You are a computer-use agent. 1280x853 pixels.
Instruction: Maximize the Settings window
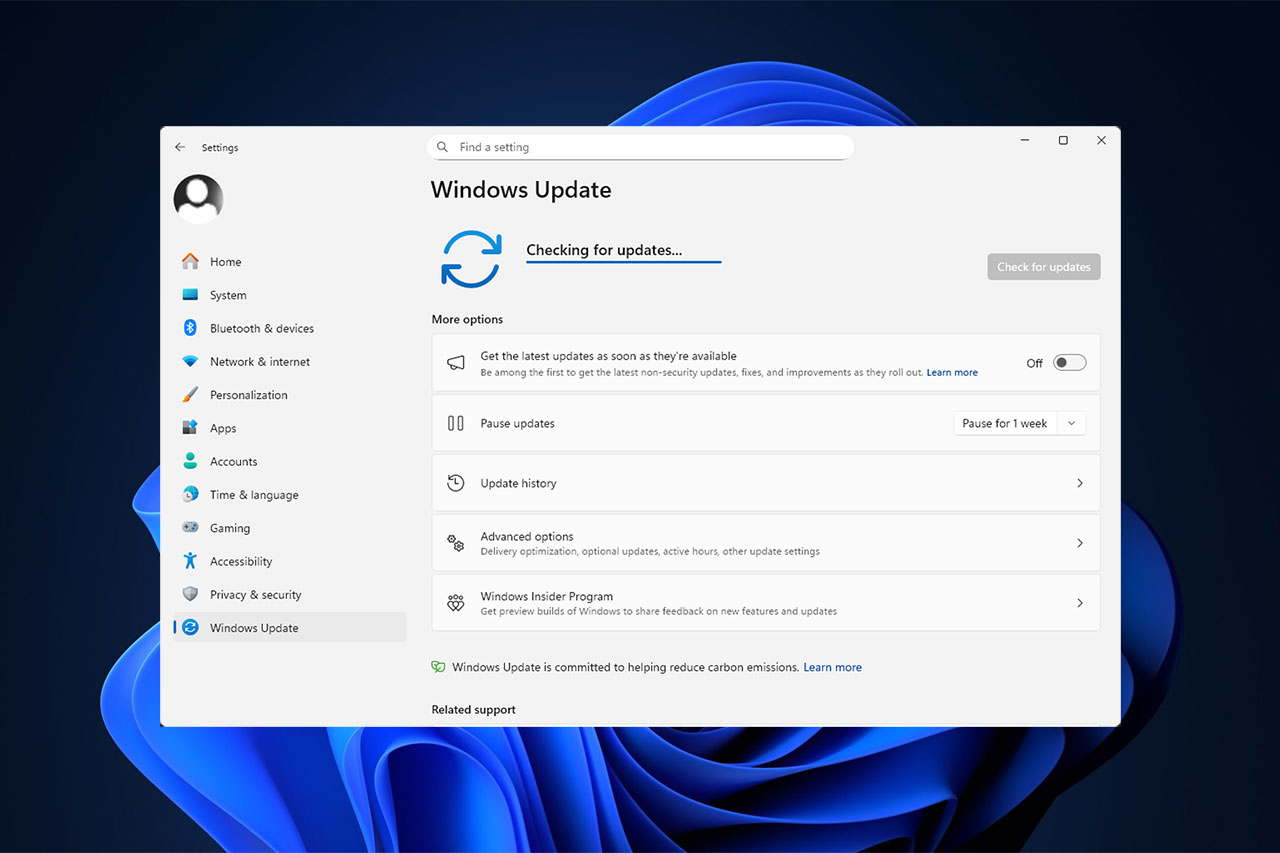coord(1063,140)
